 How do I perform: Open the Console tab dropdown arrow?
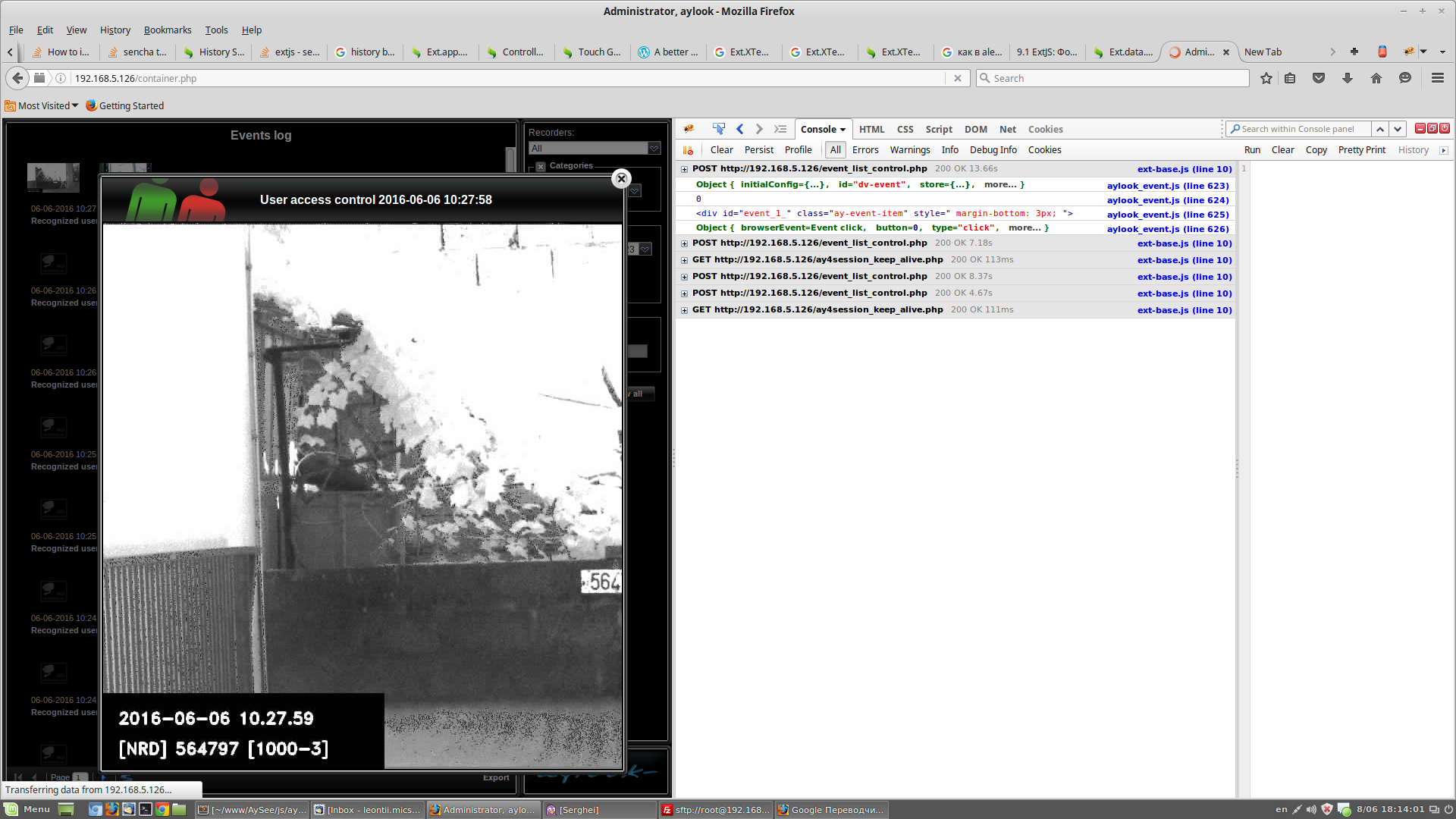click(843, 130)
